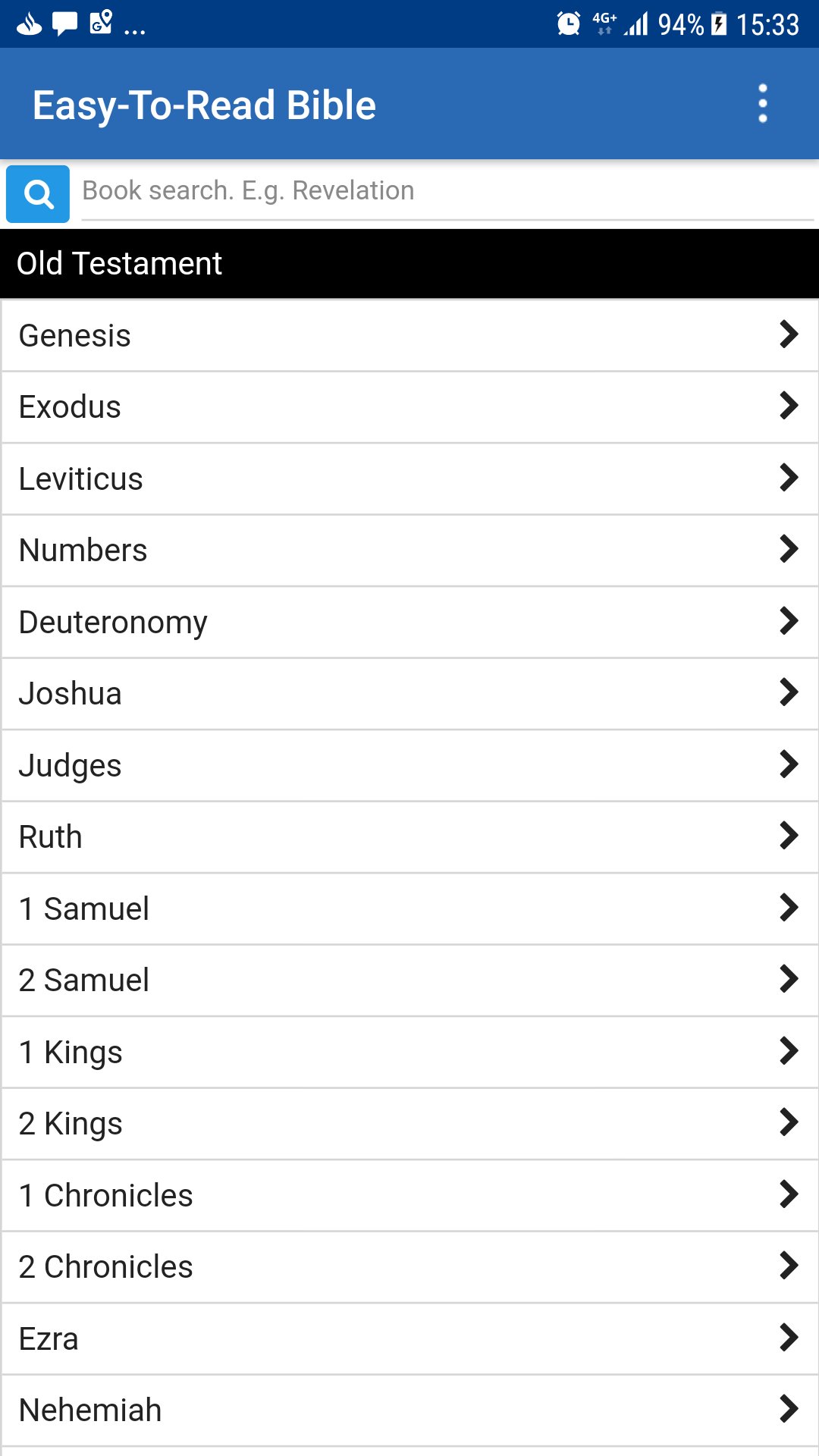Click the Book search text field
This screenshot has width=819, height=1456.
(447, 191)
